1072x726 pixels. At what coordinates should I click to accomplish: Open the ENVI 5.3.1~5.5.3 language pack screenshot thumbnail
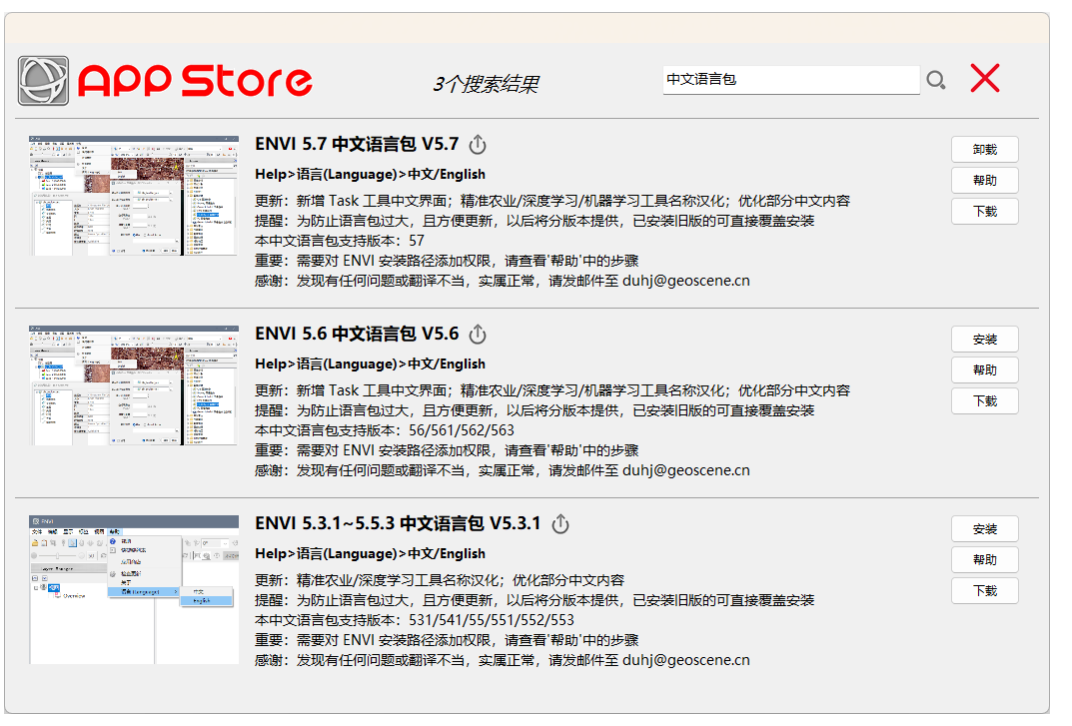134,590
